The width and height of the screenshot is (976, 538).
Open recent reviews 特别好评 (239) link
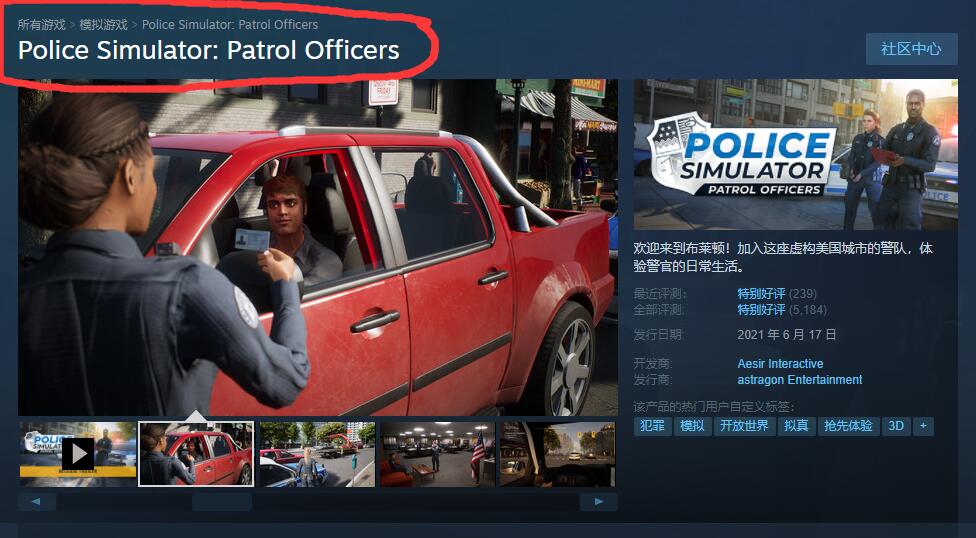click(x=777, y=293)
